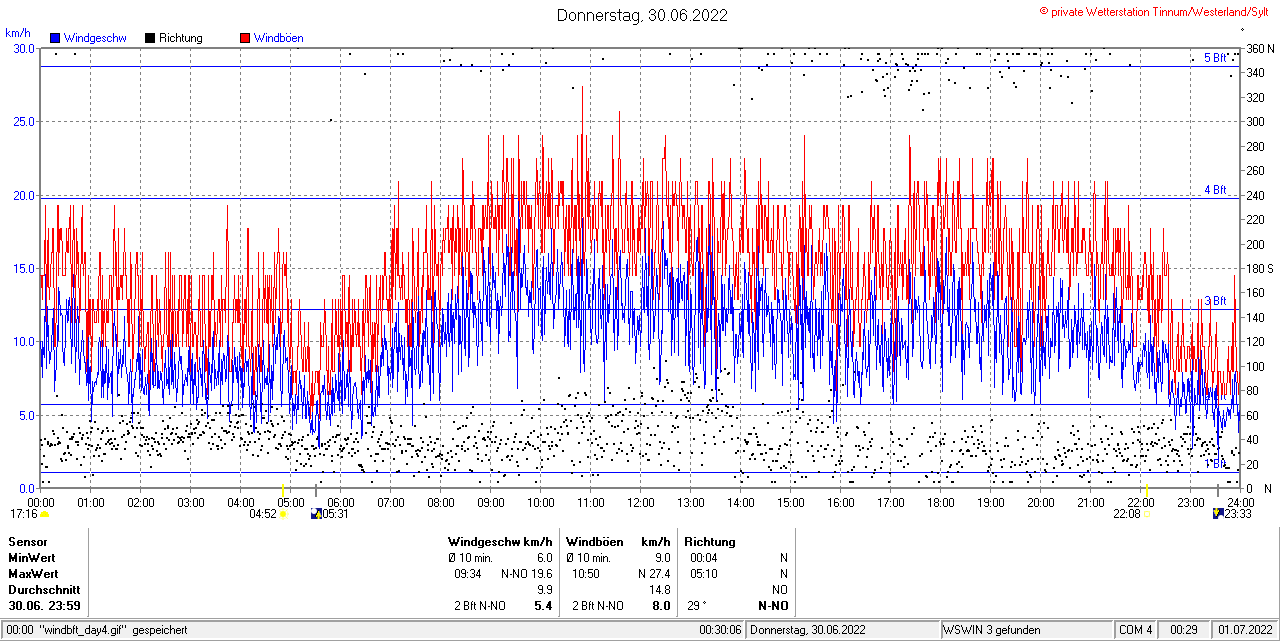This screenshot has height=641, width=1280.
Task: Click the 22:08 sunset time text
Action: (1127, 514)
